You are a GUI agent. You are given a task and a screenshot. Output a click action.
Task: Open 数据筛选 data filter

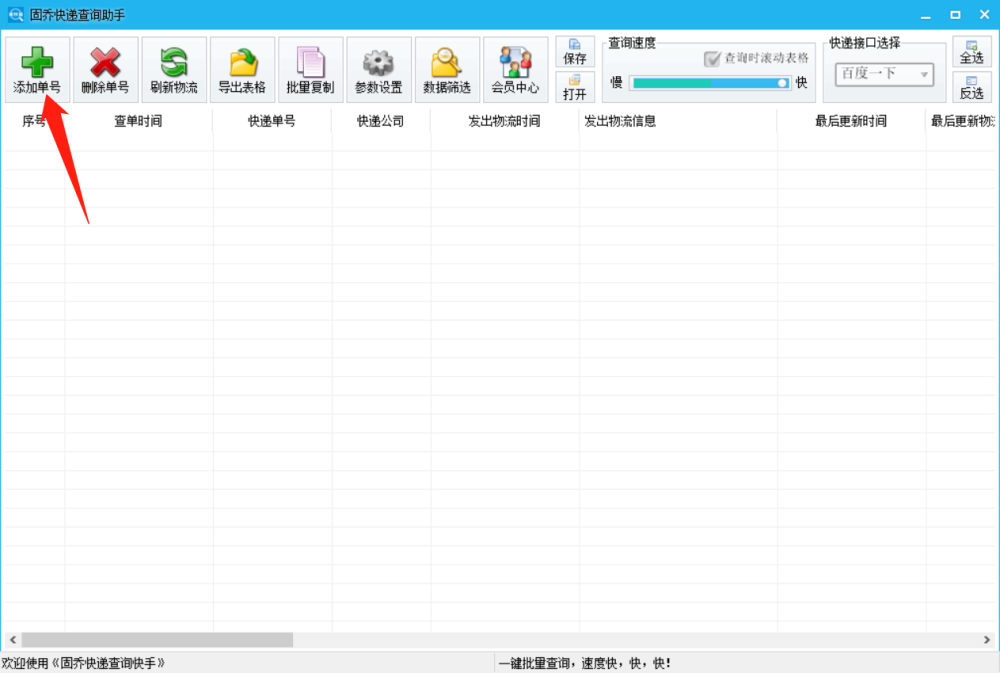pos(446,70)
